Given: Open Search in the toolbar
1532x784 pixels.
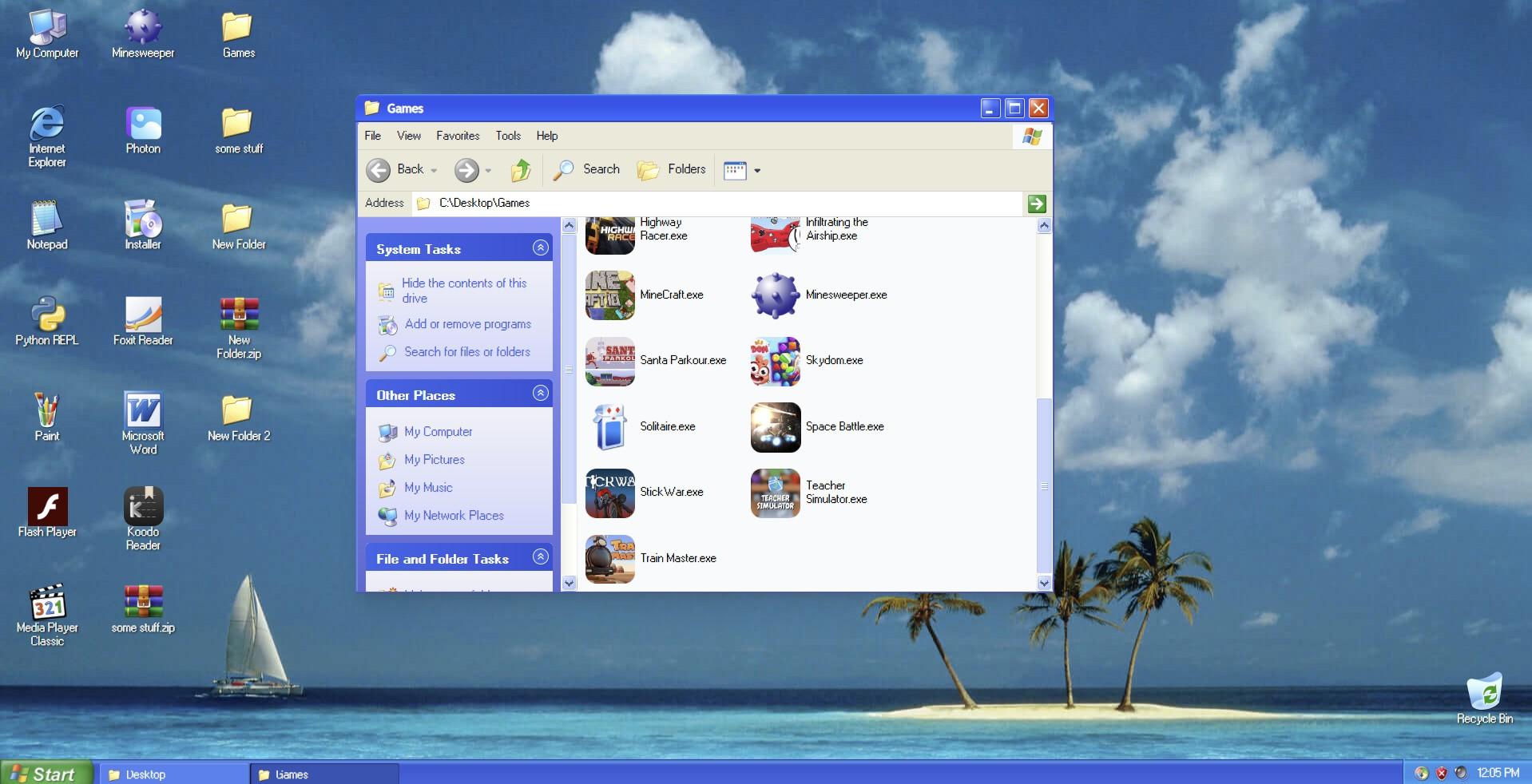Looking at the screenshot, I should (587, 169).
